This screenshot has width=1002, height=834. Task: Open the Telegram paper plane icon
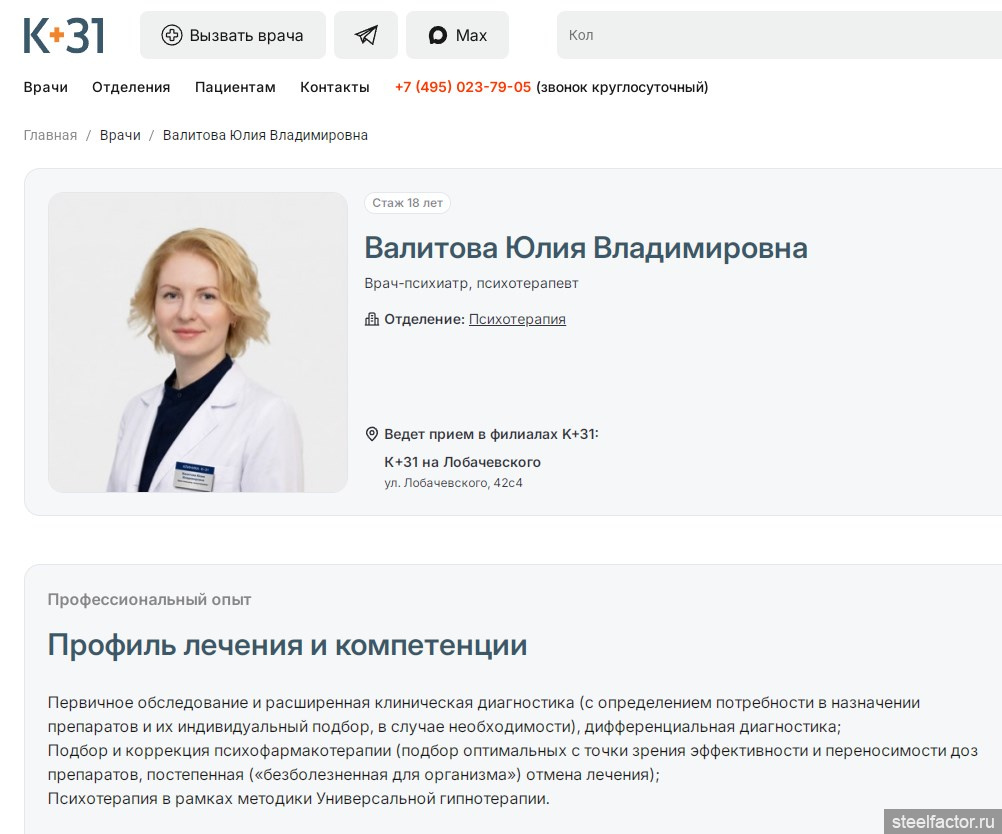pyautogui.click(x=366, y=35)
